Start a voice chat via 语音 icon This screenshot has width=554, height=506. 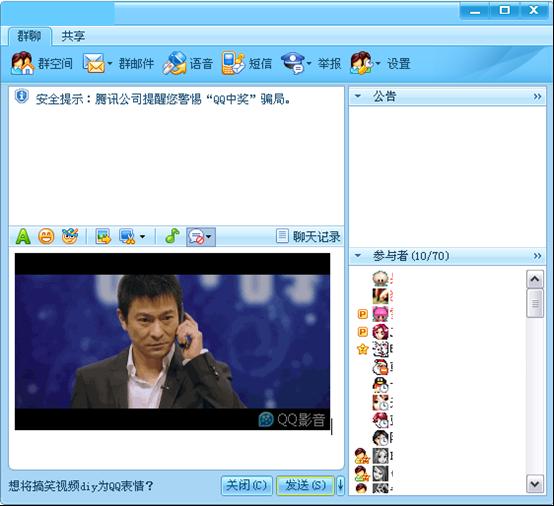coord(174,63)
